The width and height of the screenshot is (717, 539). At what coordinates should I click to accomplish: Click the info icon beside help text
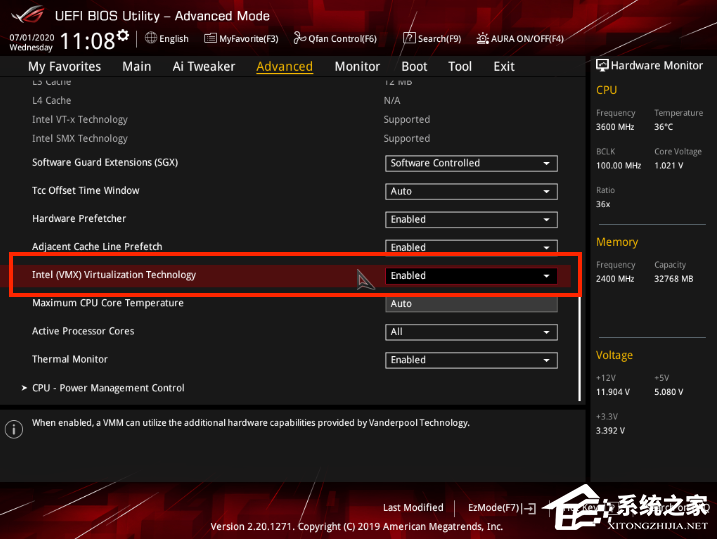(14, 429)
